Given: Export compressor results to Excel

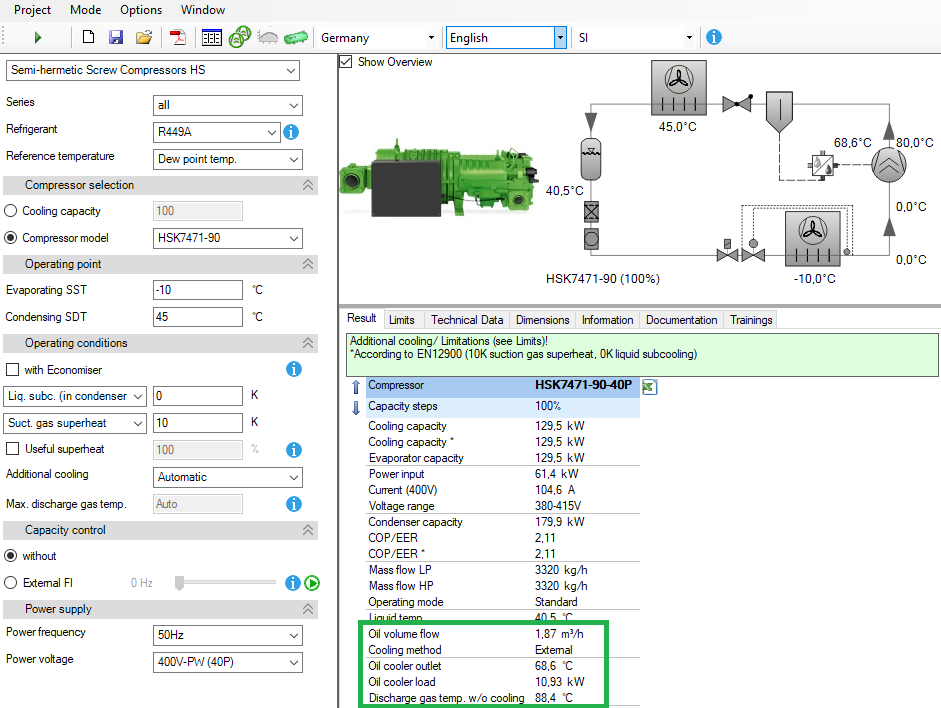Looking at the screenshot, I should pyautogui.click(x=649, y=385).
